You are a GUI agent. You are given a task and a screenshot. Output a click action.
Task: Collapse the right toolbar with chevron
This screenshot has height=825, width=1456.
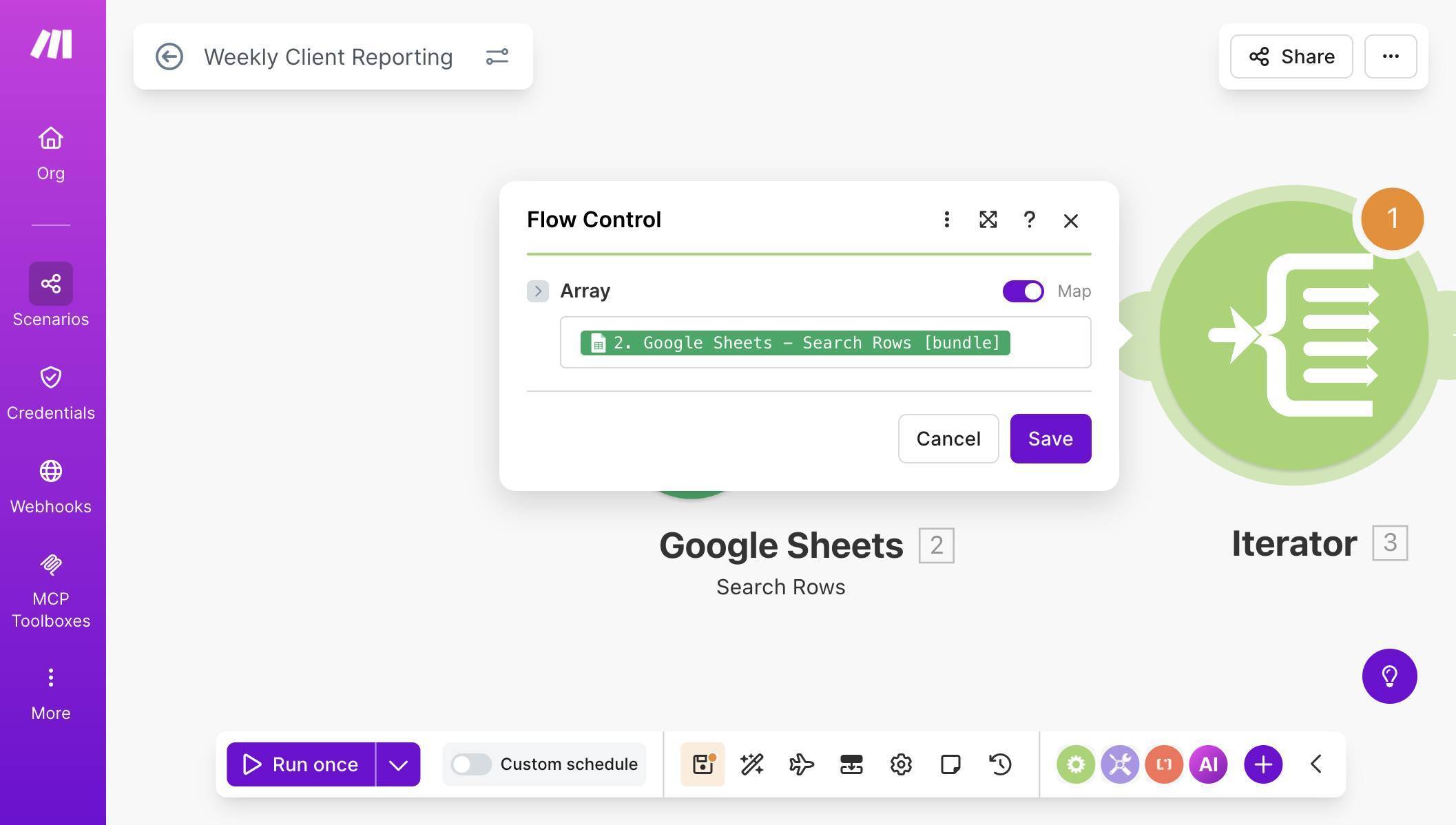(x=1316, y=764)
